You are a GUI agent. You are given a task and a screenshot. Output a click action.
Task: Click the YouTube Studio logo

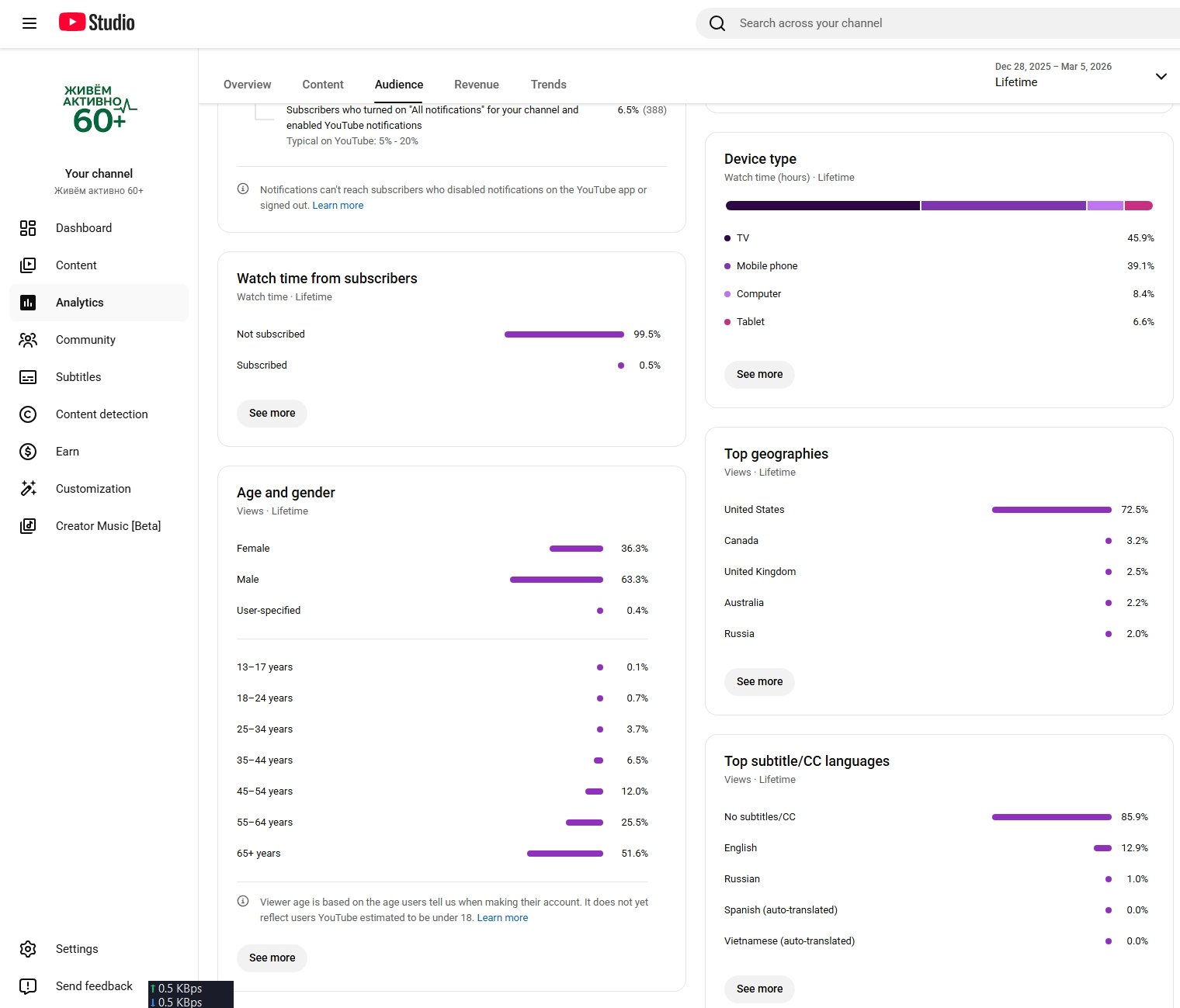click(x=97, y=23)
